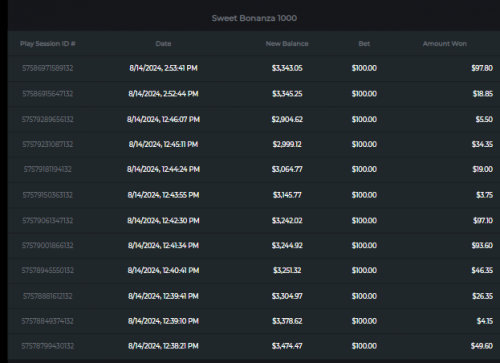Click the $100.00 bet in the 12:39:10 PM row
Viewport: 500px width, 363px height.
click(364, 321)
